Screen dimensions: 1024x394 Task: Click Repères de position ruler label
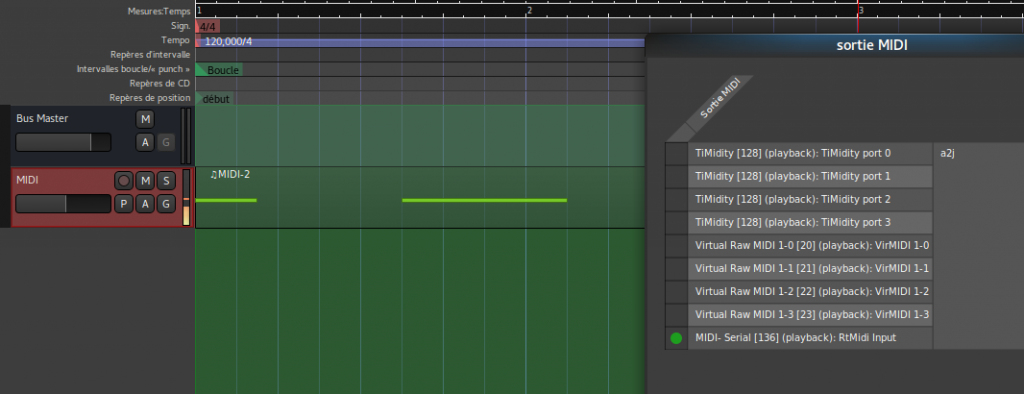point(150,98)
